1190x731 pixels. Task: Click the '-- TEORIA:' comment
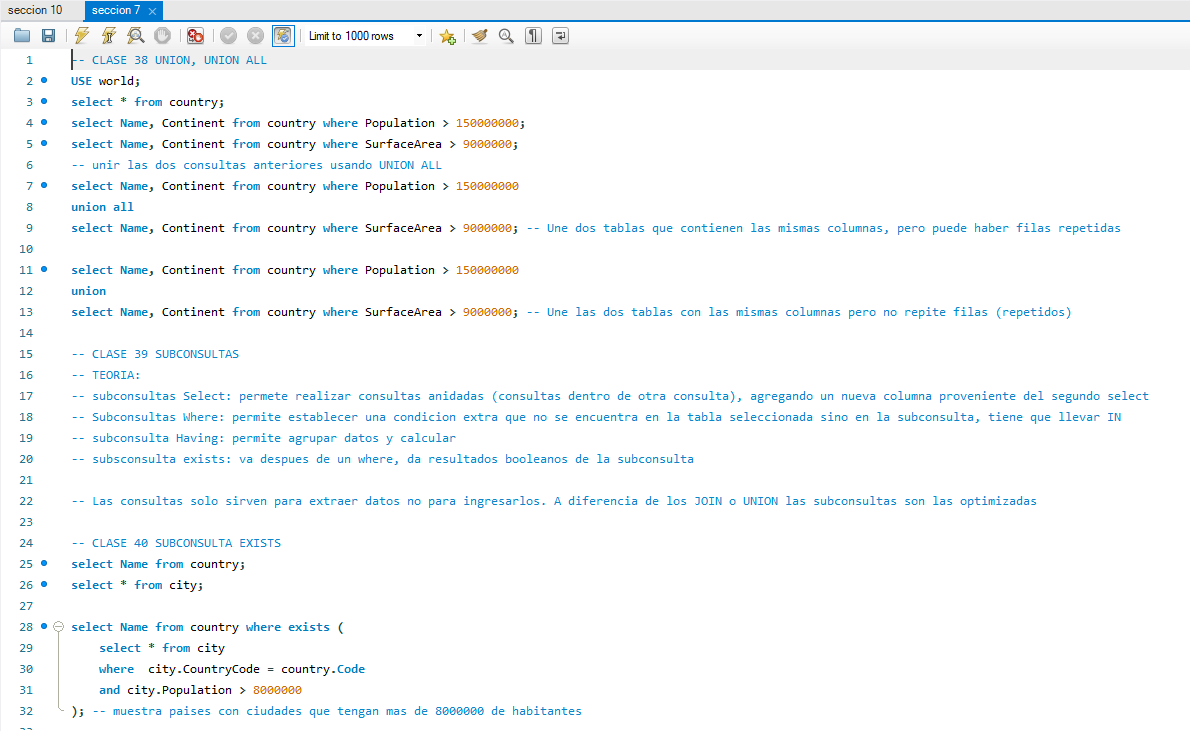click(x=105, y=375)
